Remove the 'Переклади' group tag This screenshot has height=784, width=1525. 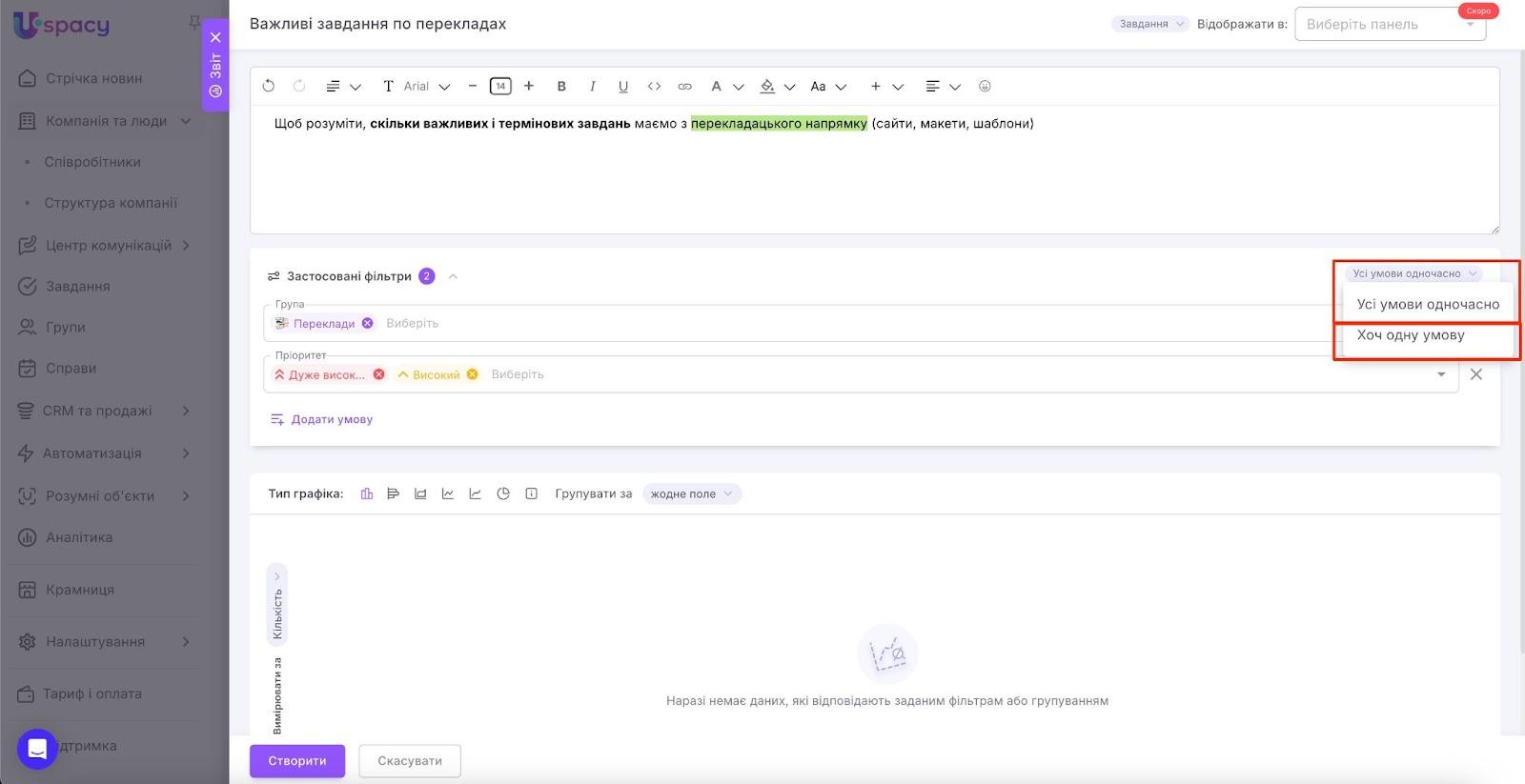tap(368, 324)
